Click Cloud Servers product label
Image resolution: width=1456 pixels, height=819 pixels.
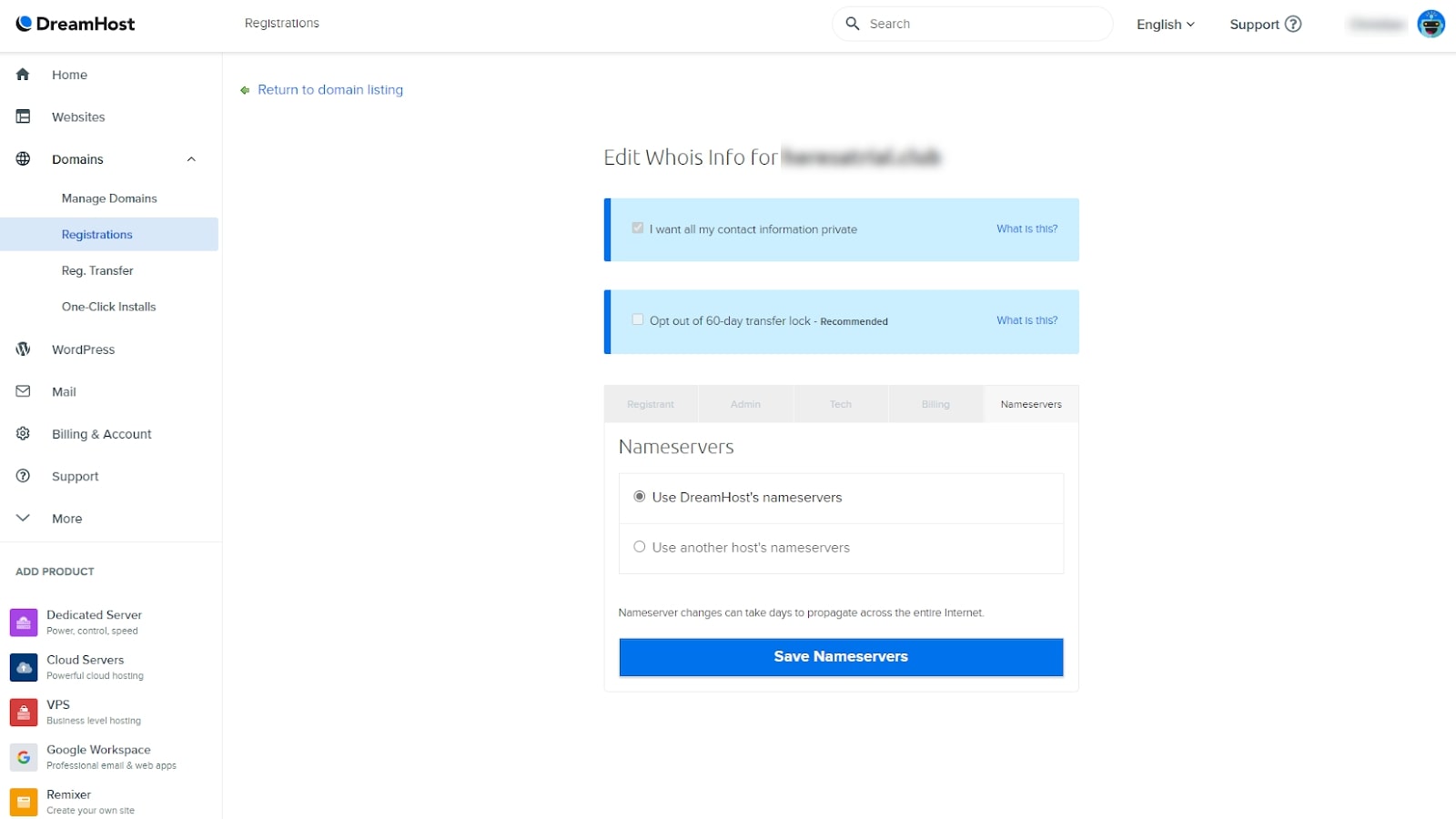[85, 660]
